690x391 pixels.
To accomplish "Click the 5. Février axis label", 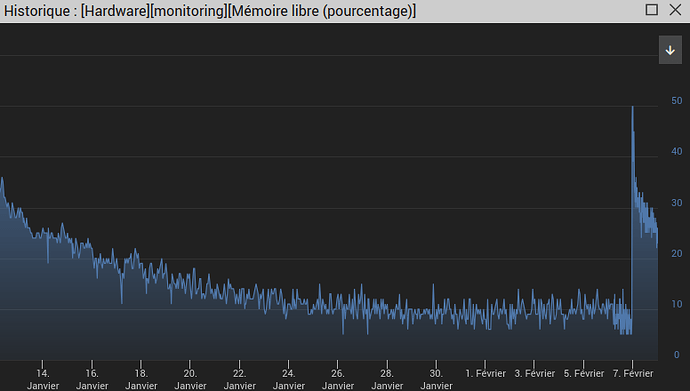I will pyautogui.click(x=584, y=373).
